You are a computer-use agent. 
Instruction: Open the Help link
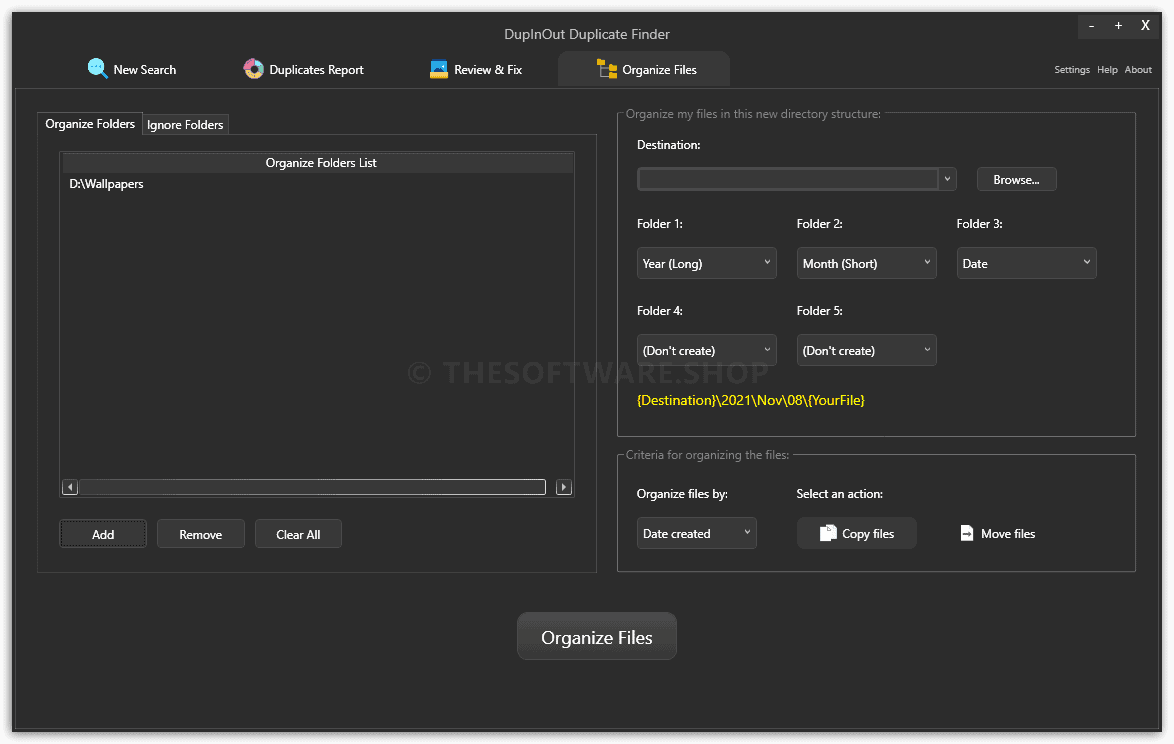coord(1107,70)
